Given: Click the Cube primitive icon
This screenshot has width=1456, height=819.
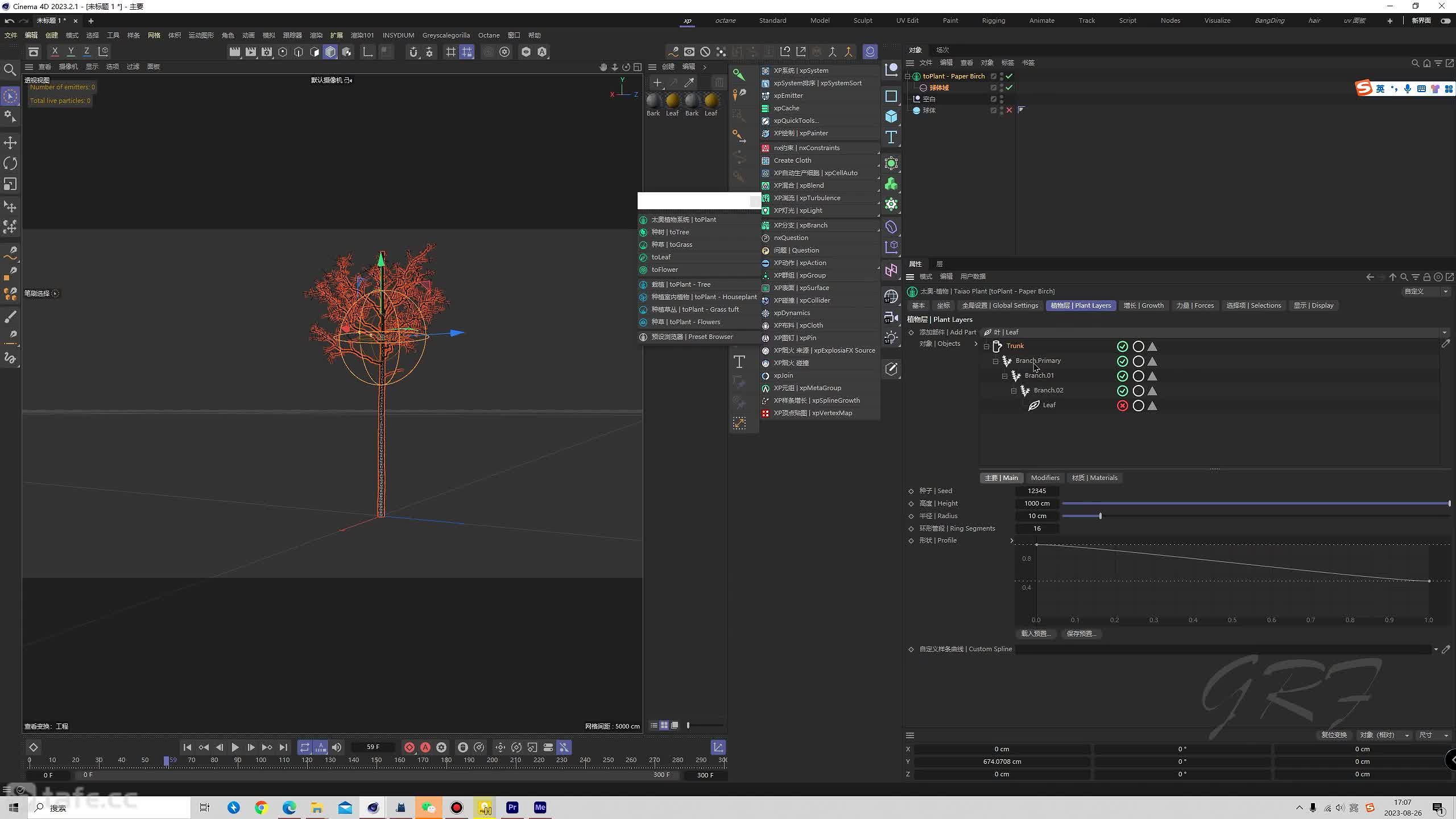Looking at the screenshot, I should tap(891, 117).
